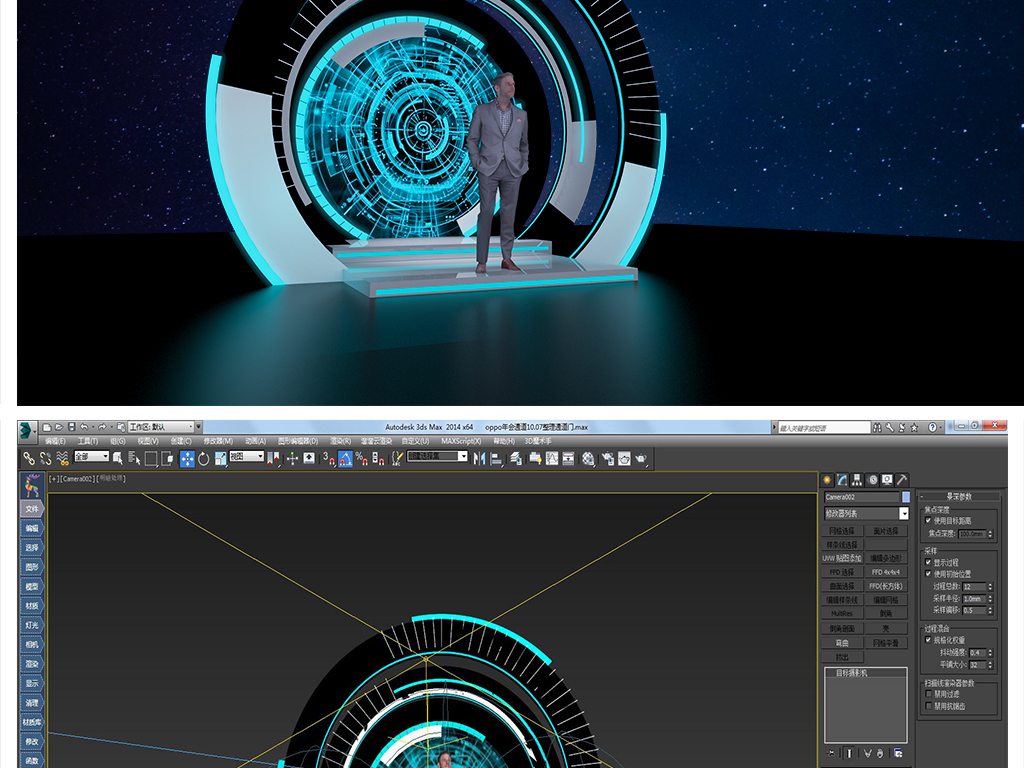Click the FFD 4x4x4 modifier button
Screen dimensions: 1024x768
coord(885,572)
